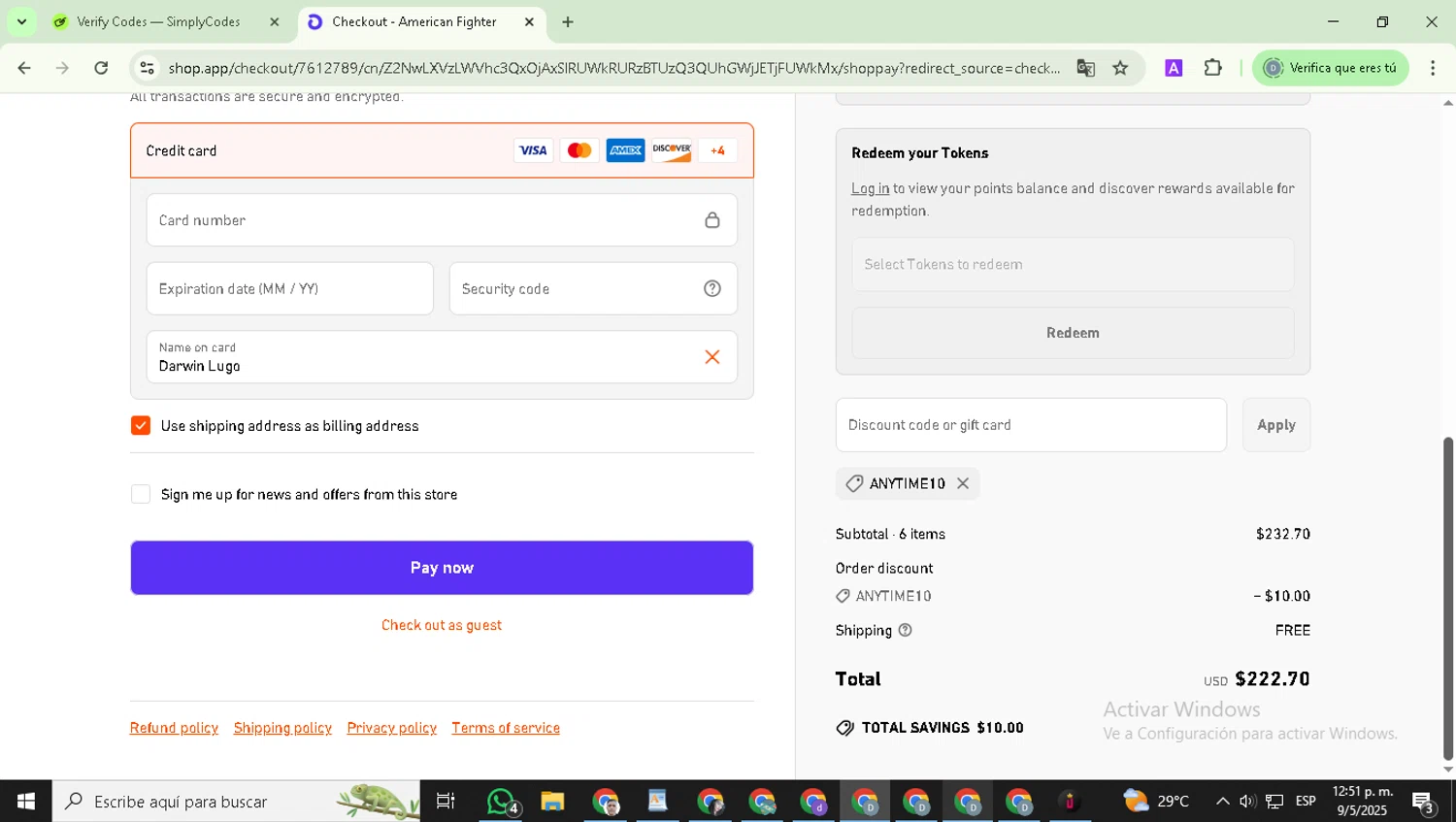Click the $222.70 total amount
Viewport: 1456px width, 822px height.
point(1272,679)
